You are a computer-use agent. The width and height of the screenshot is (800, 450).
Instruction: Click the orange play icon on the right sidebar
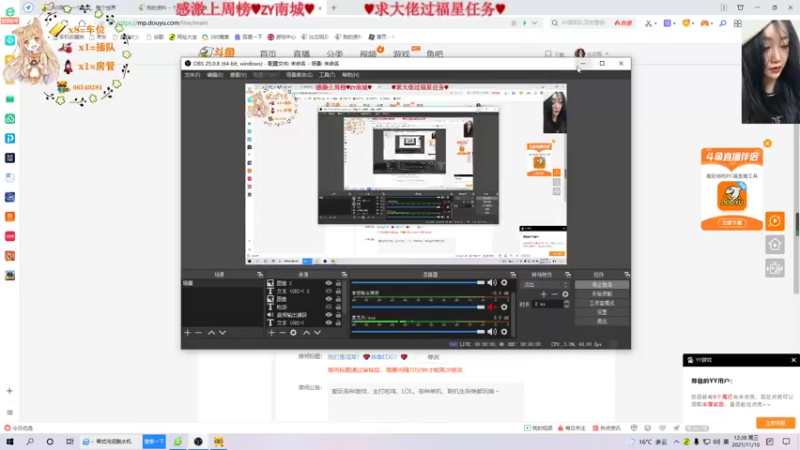coord(774,221)
